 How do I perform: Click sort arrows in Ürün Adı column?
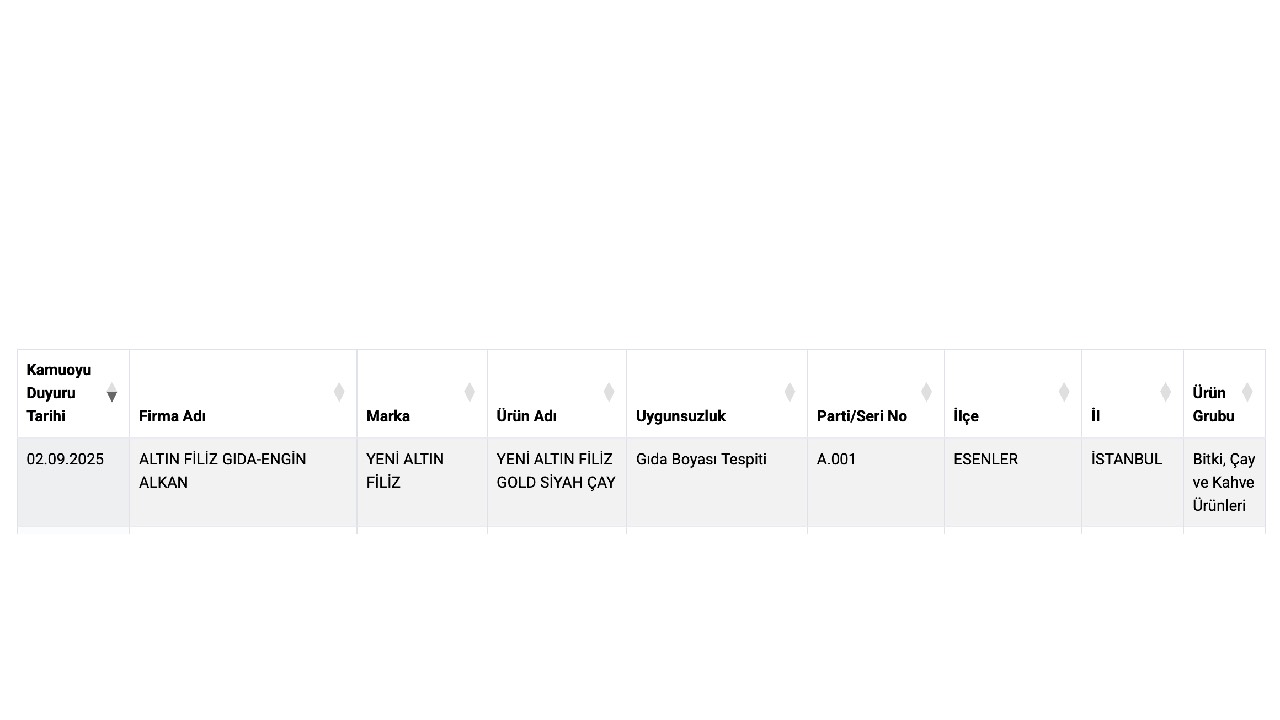[608, 392]
